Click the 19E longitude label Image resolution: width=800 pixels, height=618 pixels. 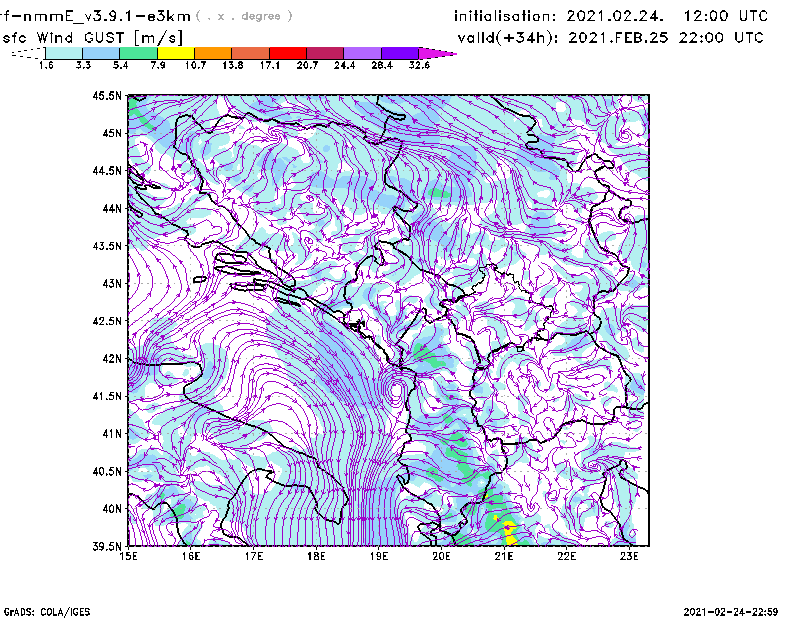[x=379, y=556]
